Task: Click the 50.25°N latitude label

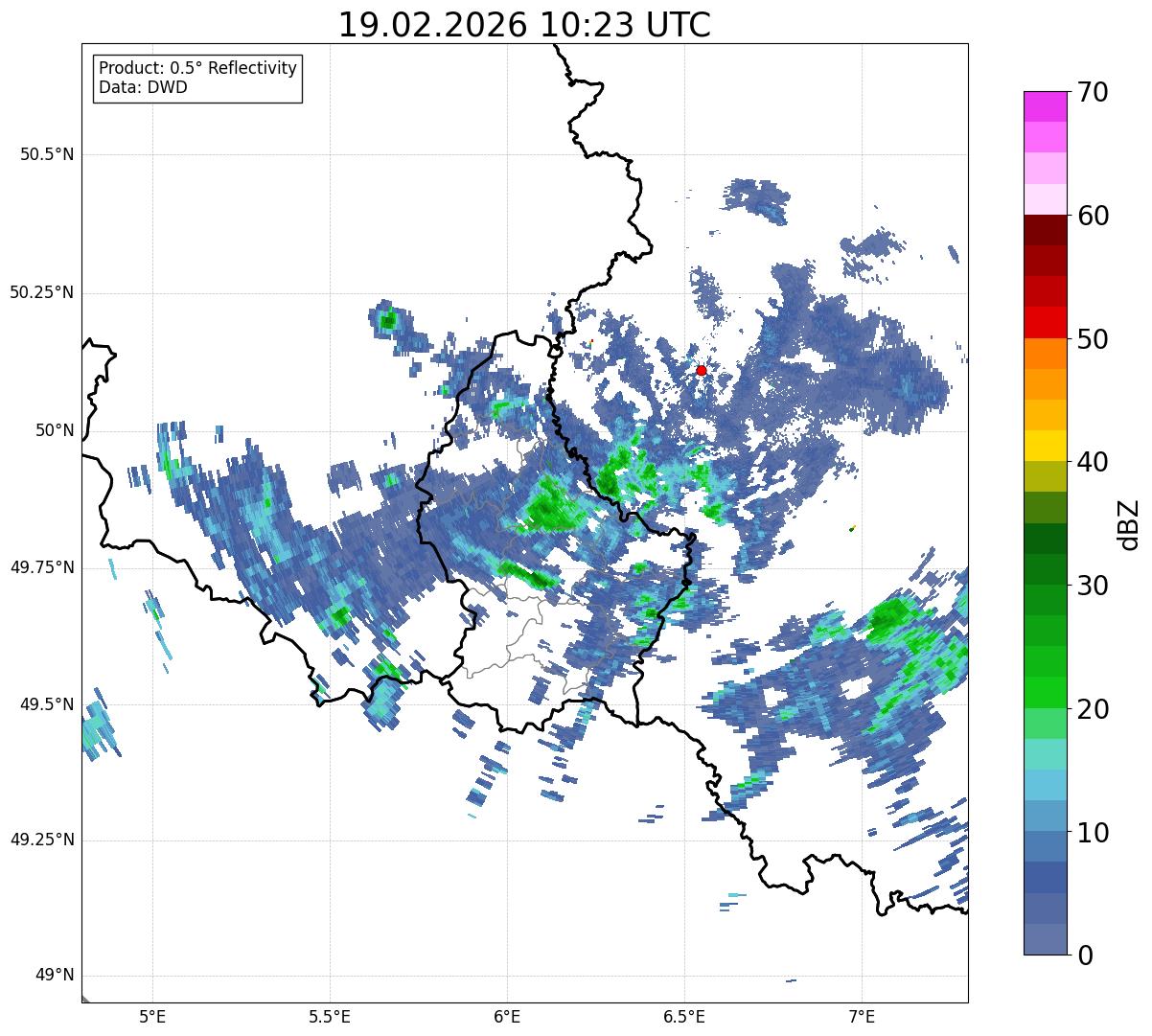Action: pyautogui.click(x=42, y=292)
